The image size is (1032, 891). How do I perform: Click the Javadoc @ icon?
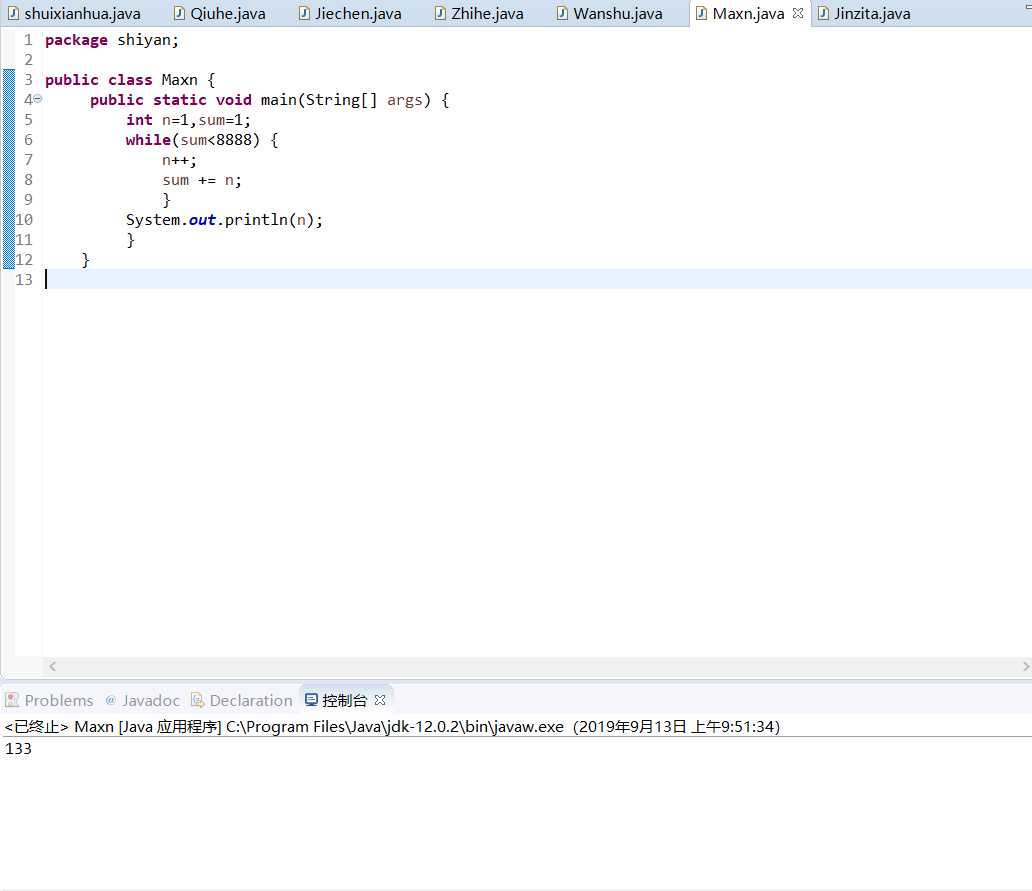click(111, 700)
